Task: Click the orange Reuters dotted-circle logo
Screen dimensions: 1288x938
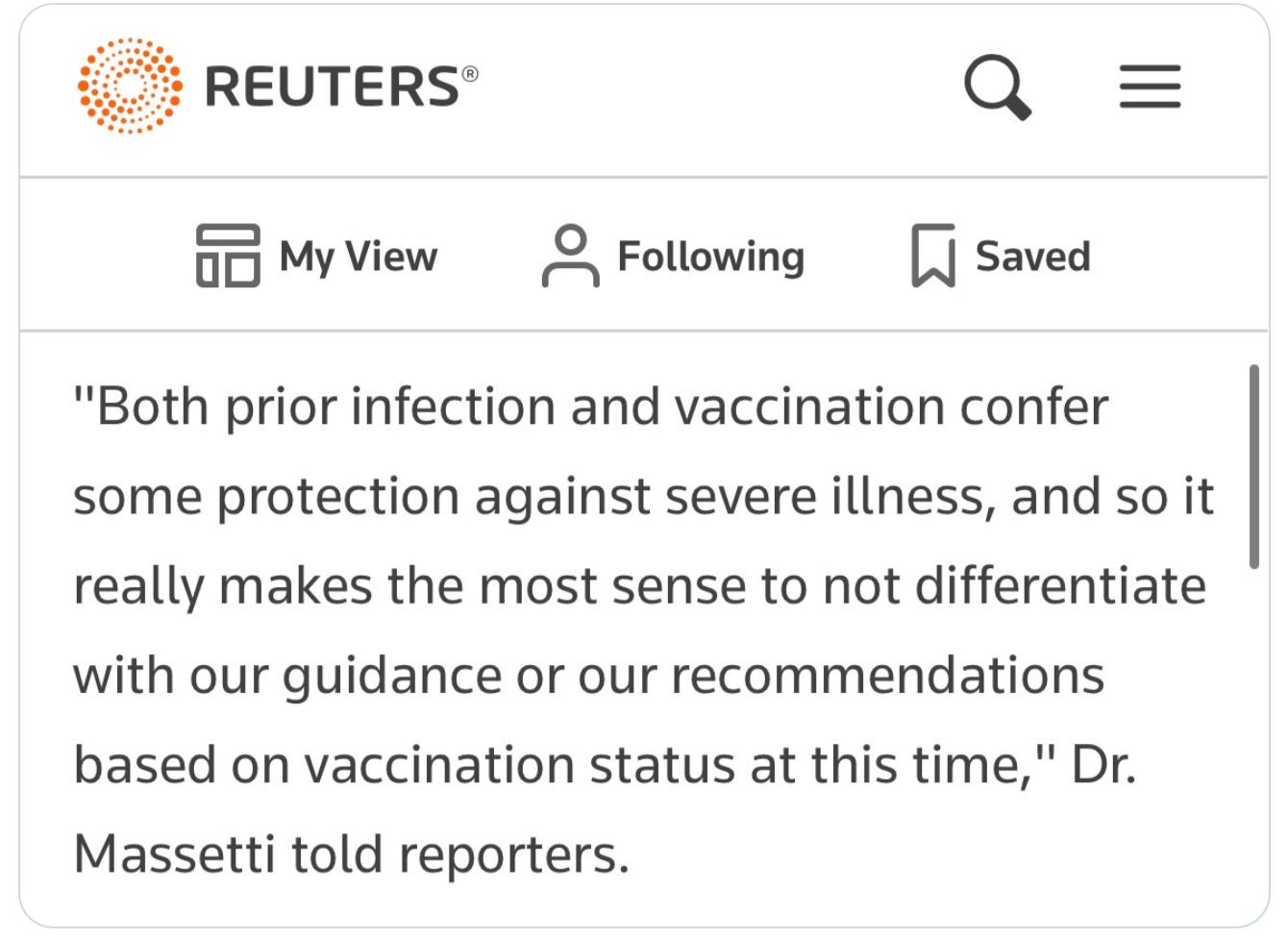Action: click(x=130, y=86)
